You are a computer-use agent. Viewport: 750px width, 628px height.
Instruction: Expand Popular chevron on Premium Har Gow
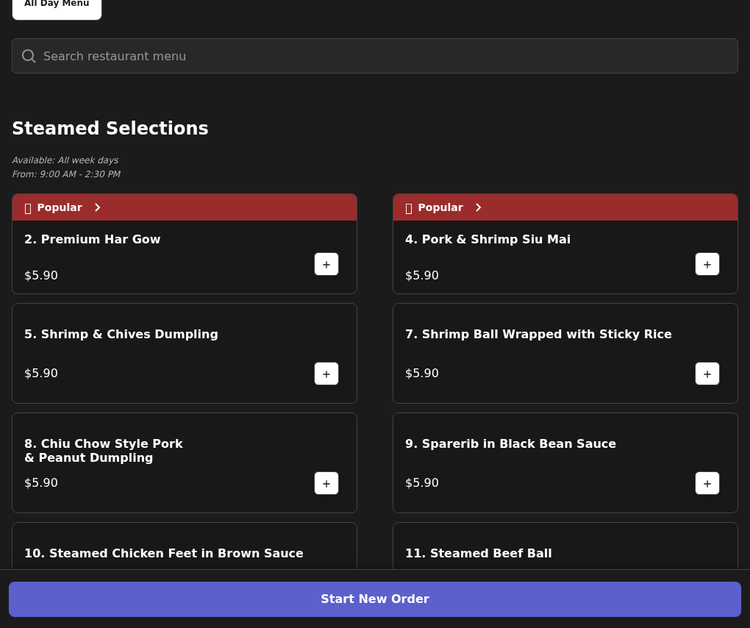click(x=97, y=208)
